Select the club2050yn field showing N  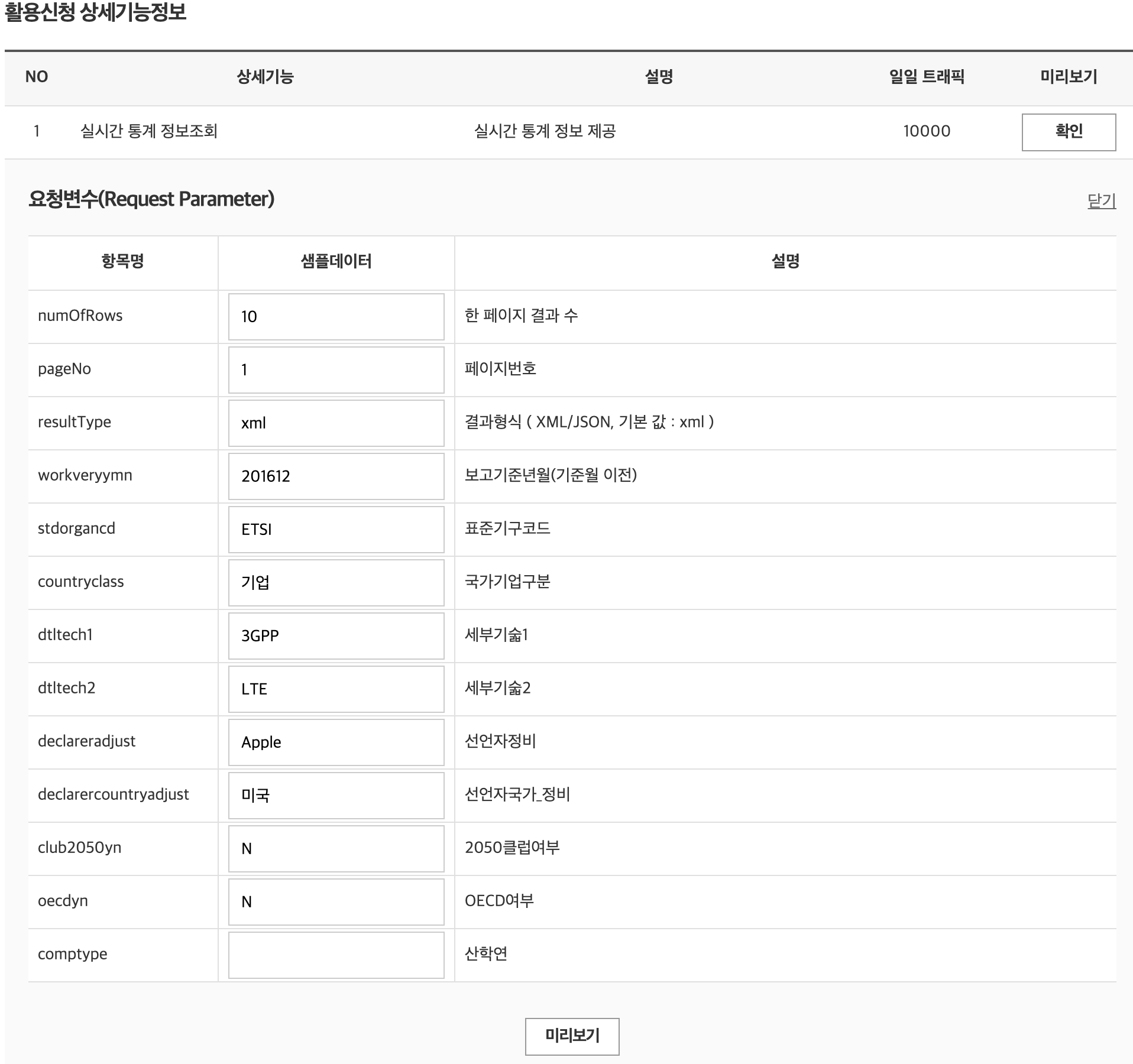[x=335, y=848]
